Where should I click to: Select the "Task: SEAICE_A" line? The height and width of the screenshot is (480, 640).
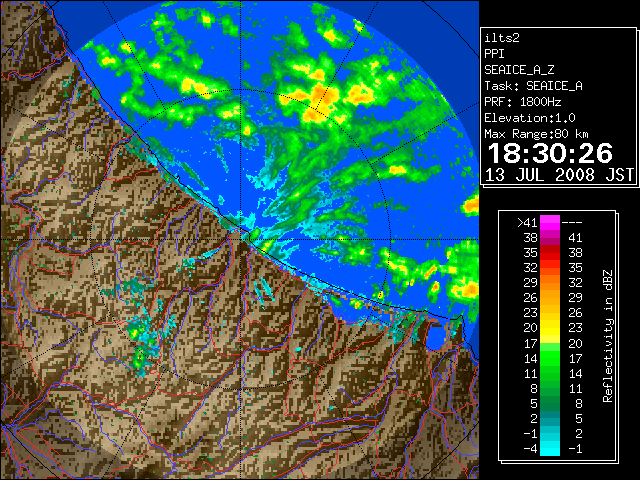click(533, 86)
